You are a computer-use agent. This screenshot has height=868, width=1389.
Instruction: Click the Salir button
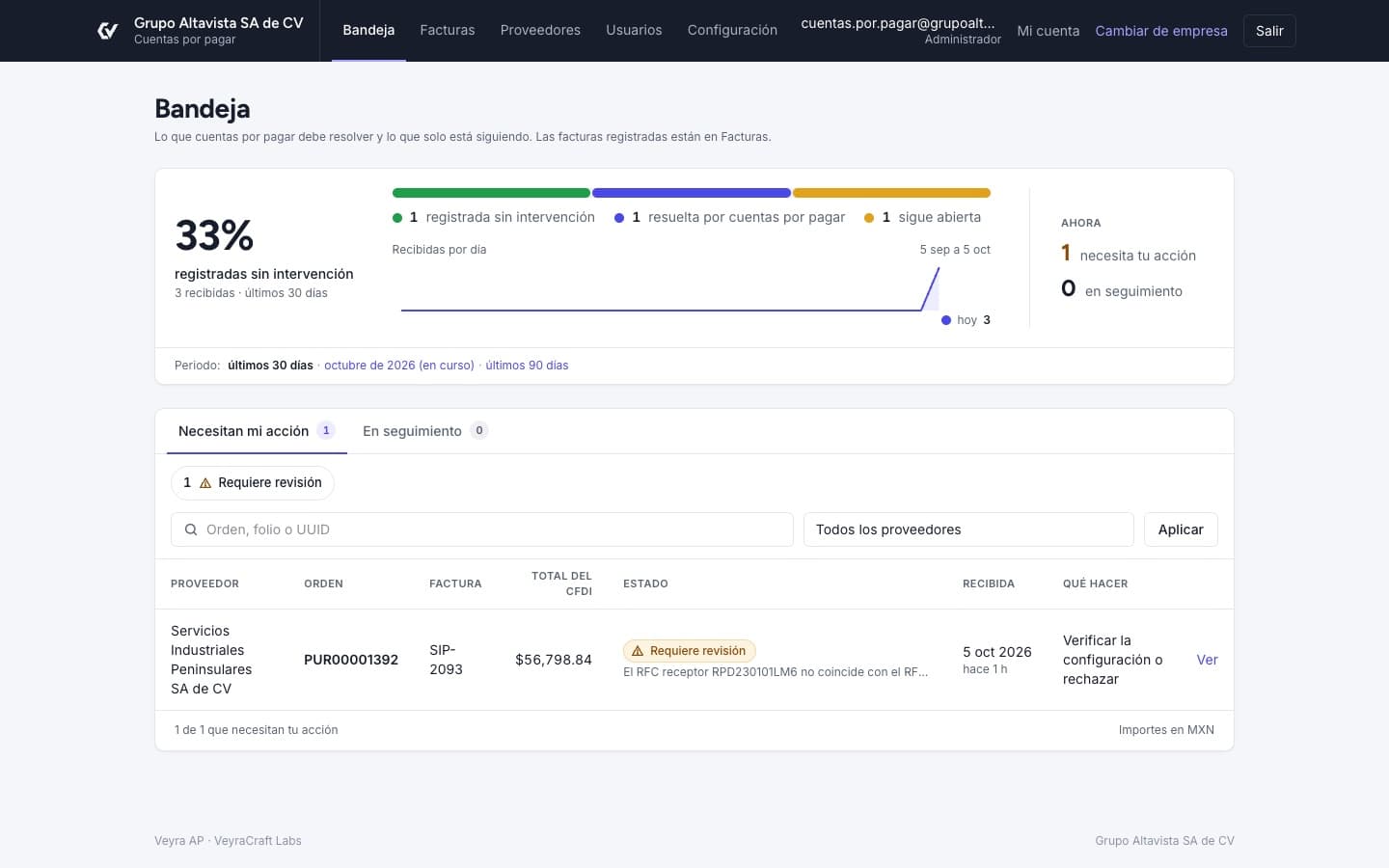coord(1269,31)
